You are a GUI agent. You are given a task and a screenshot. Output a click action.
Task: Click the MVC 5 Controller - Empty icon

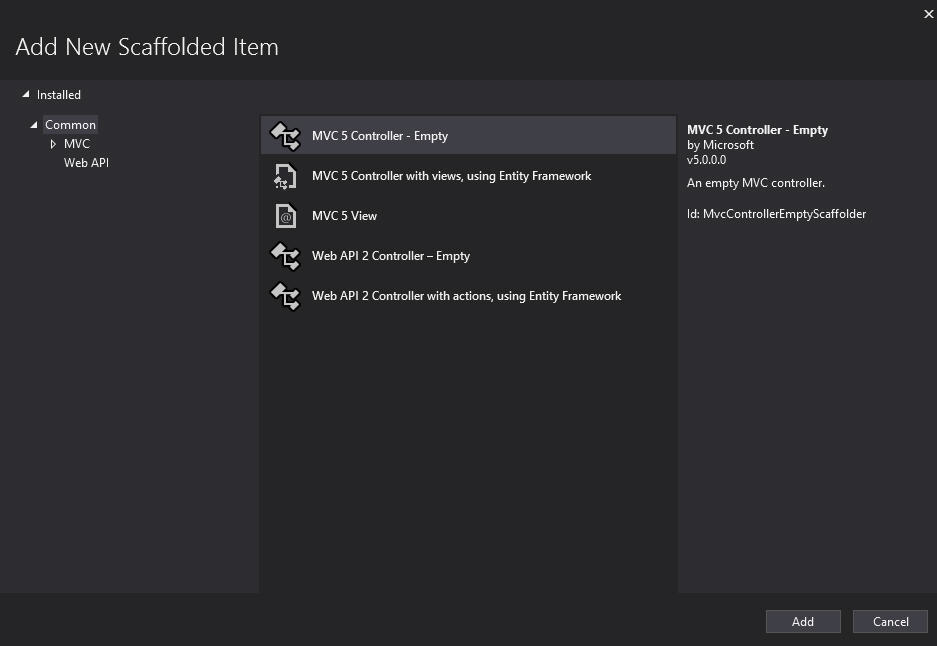tap(285, 136)
